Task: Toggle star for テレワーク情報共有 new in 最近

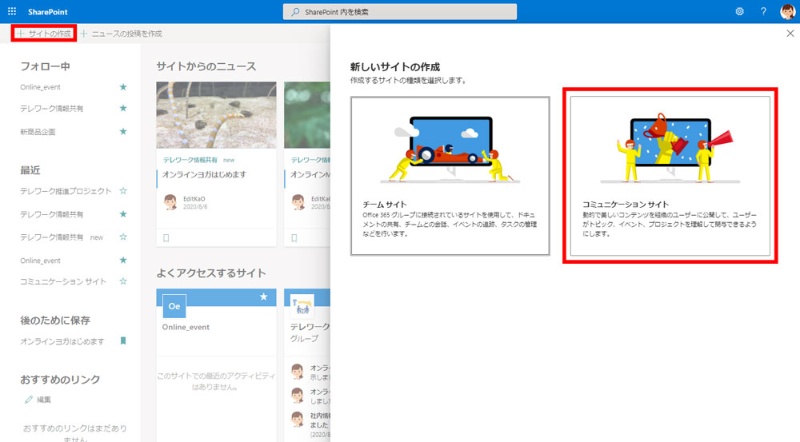Action: (123, 237)
